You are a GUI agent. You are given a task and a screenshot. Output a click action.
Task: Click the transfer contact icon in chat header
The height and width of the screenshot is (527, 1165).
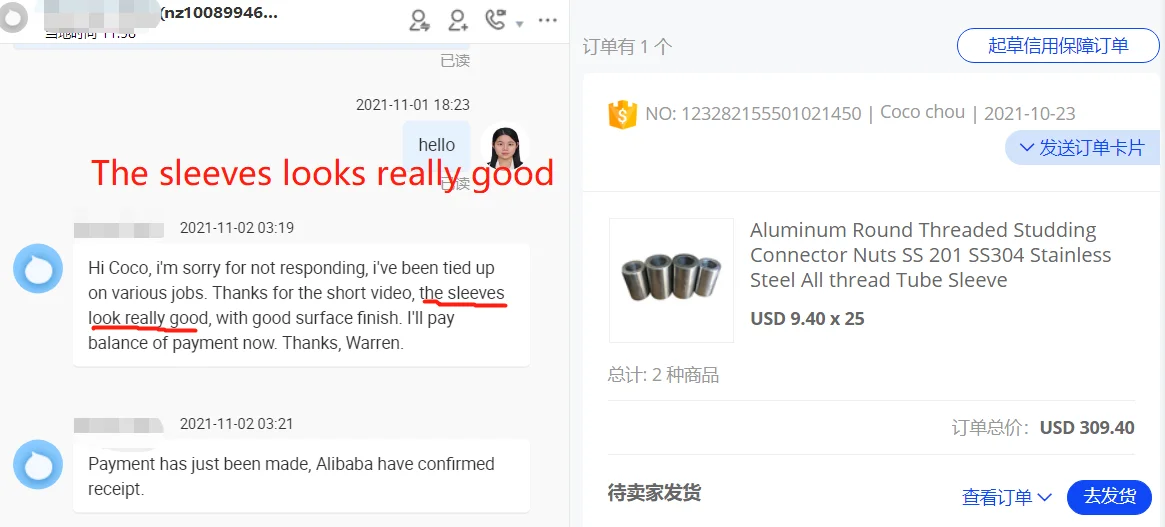click(x=420, y=20)
